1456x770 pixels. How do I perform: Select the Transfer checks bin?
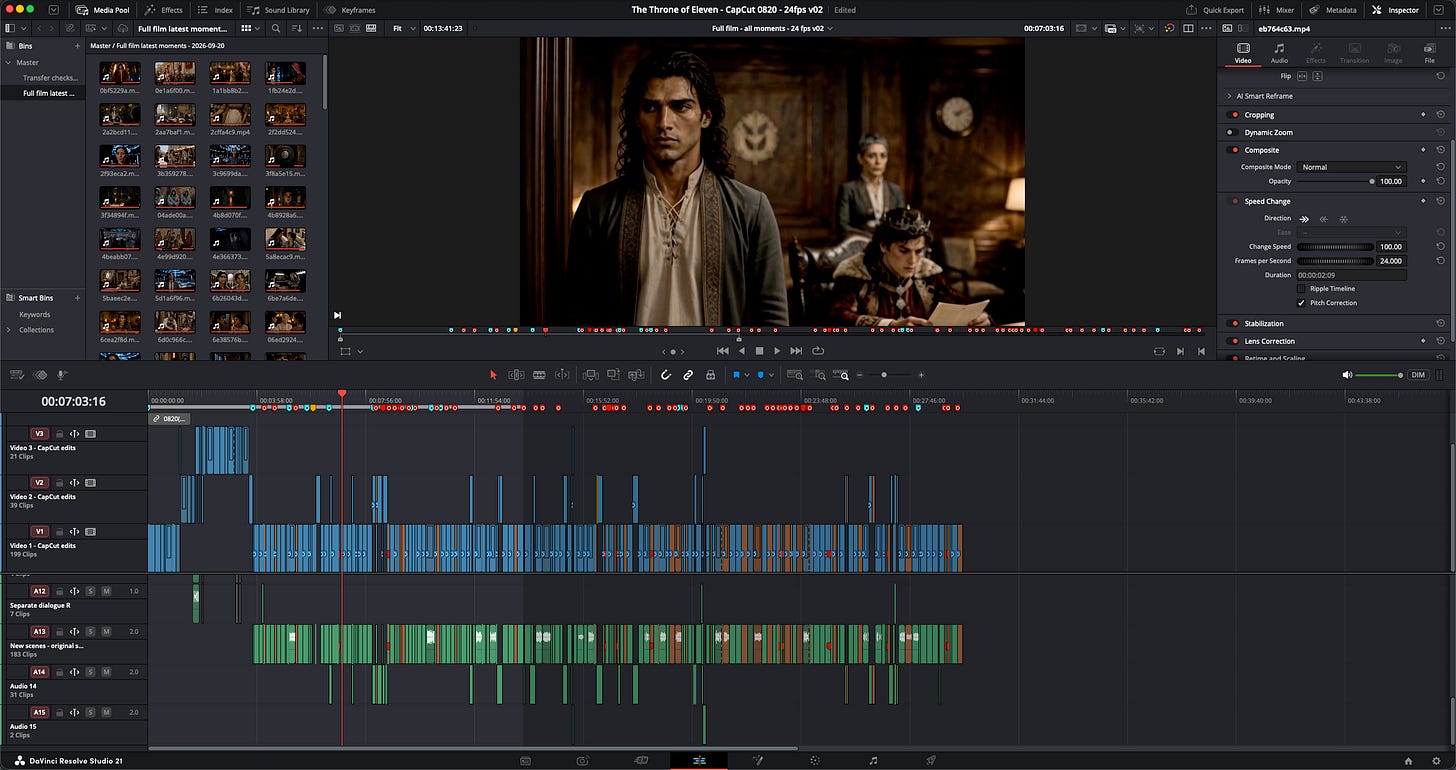coord(50,78)
